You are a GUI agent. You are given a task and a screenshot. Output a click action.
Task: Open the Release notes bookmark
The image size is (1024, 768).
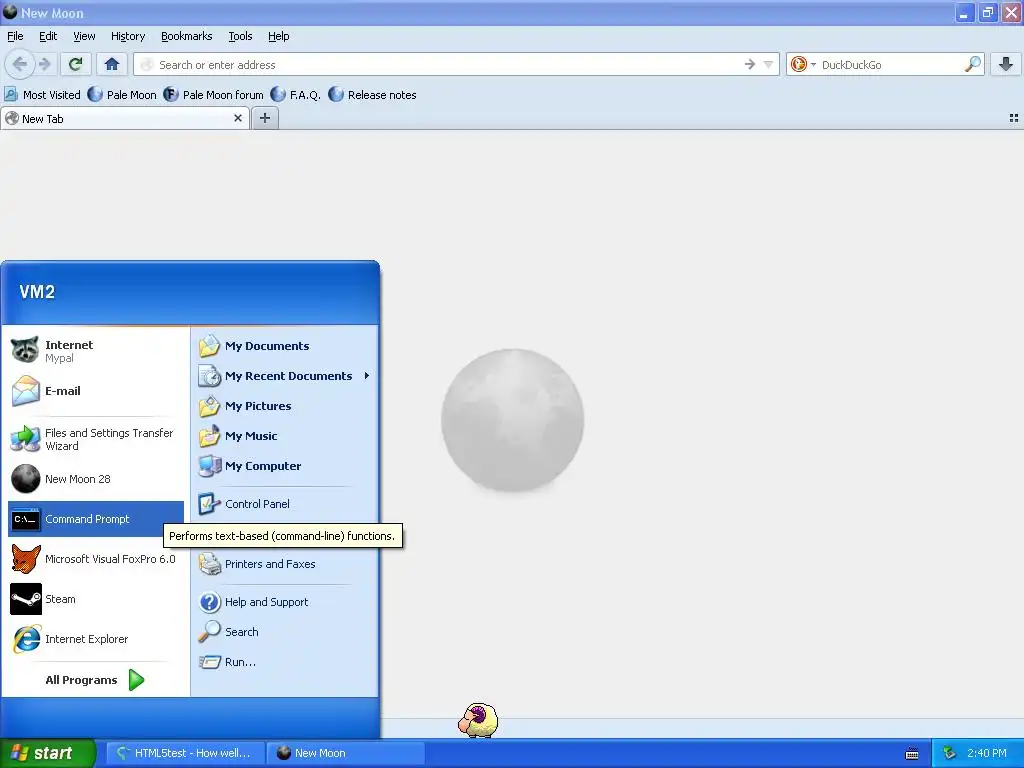(372, 95)
